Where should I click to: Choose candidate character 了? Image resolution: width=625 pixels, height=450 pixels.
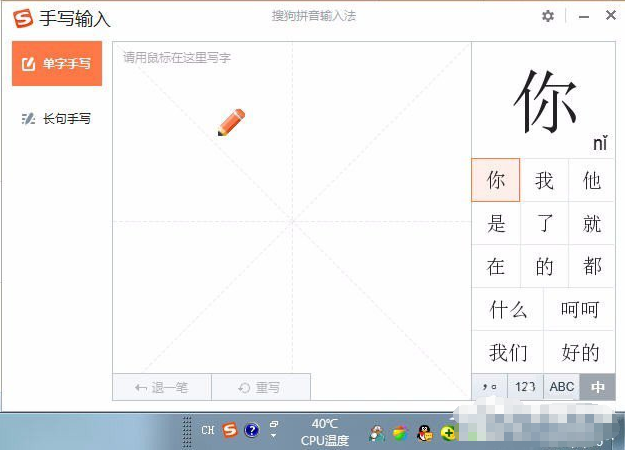point(544,223)
